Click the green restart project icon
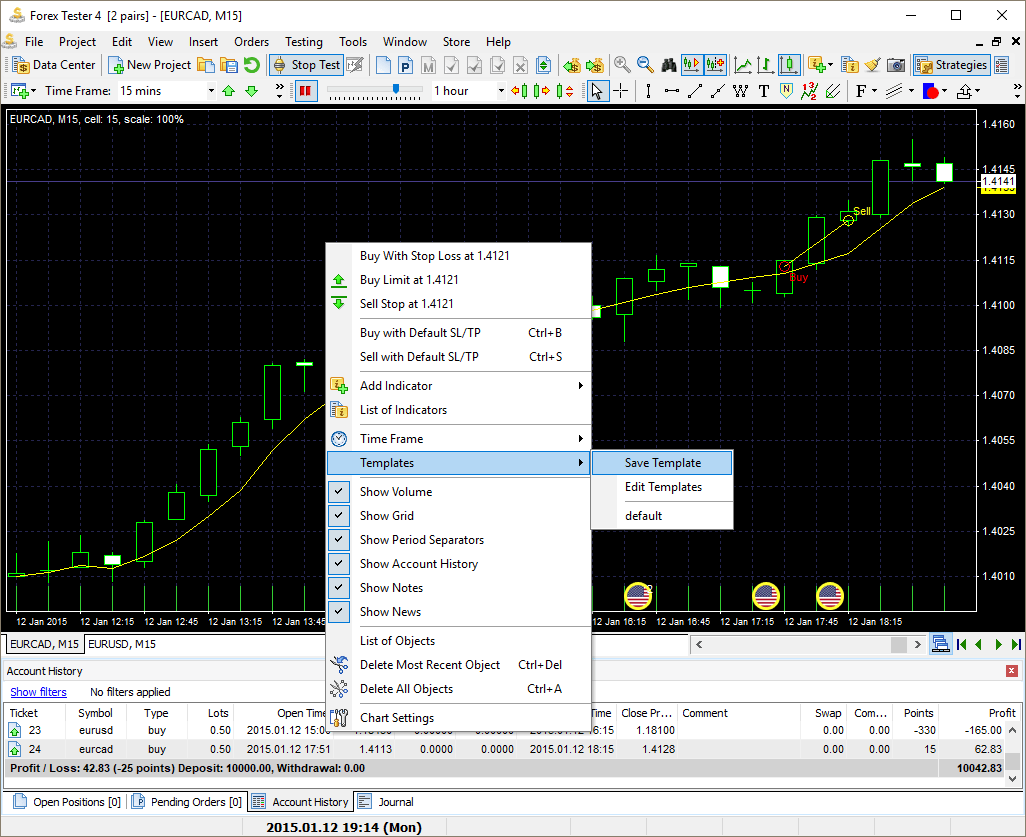This screenshot has height=837, width=1026. (x=252, y=65)
